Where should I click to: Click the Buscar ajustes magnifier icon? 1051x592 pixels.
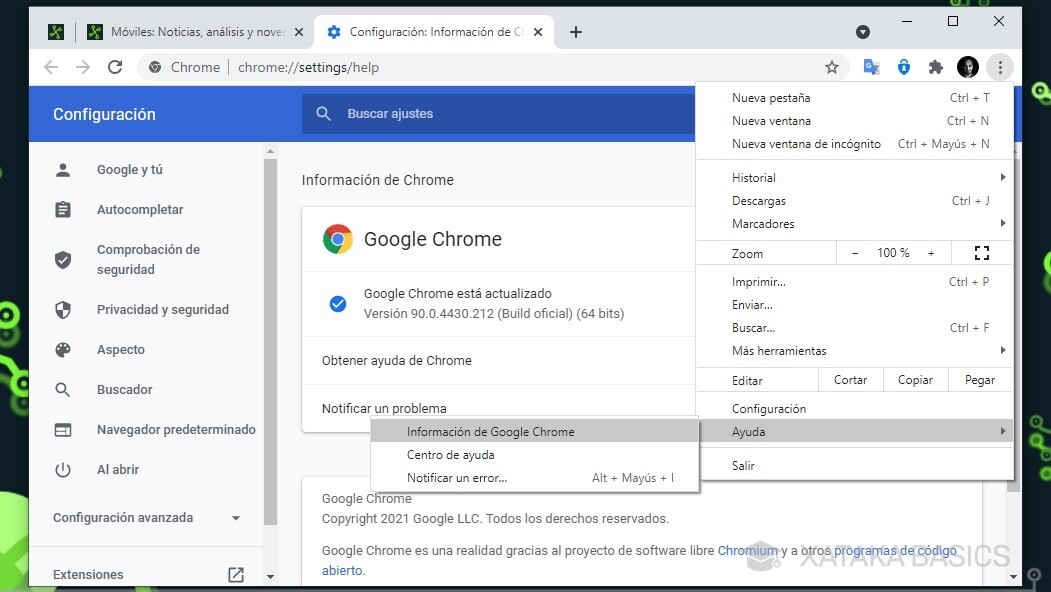[323, 114]
